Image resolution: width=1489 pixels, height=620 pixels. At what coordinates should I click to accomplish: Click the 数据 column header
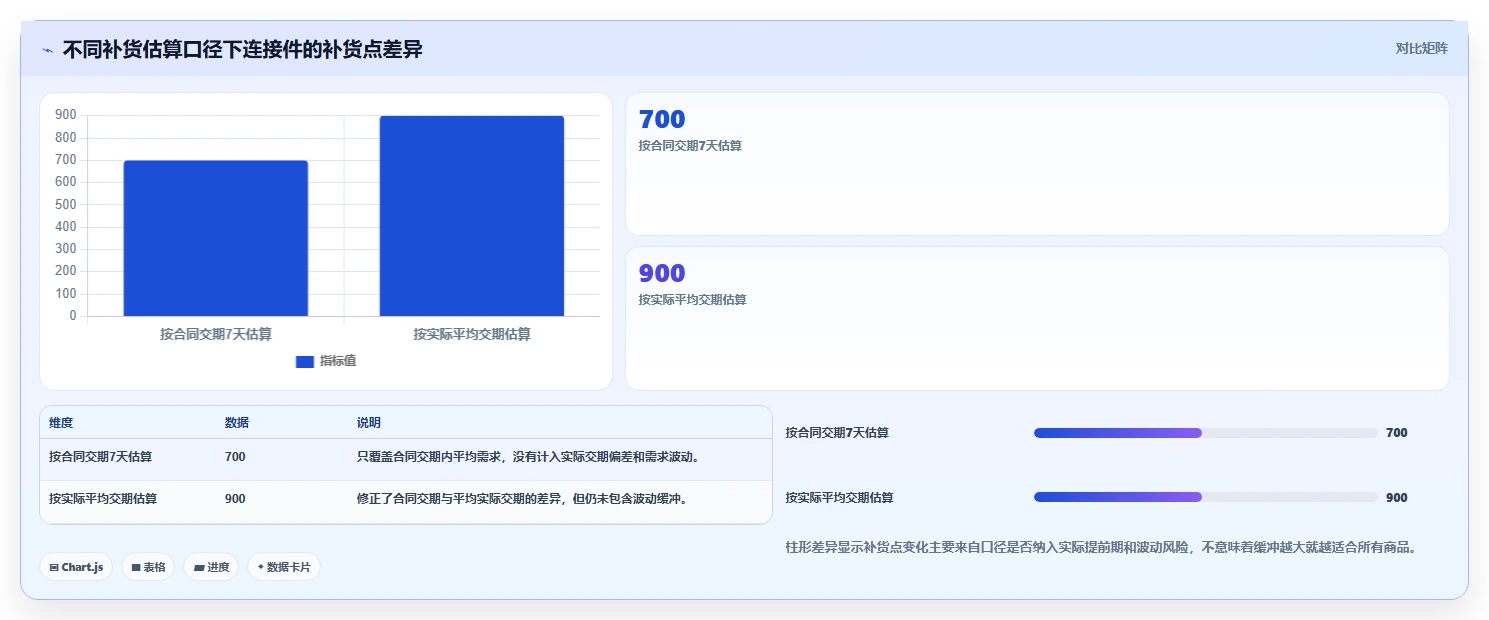237,423
